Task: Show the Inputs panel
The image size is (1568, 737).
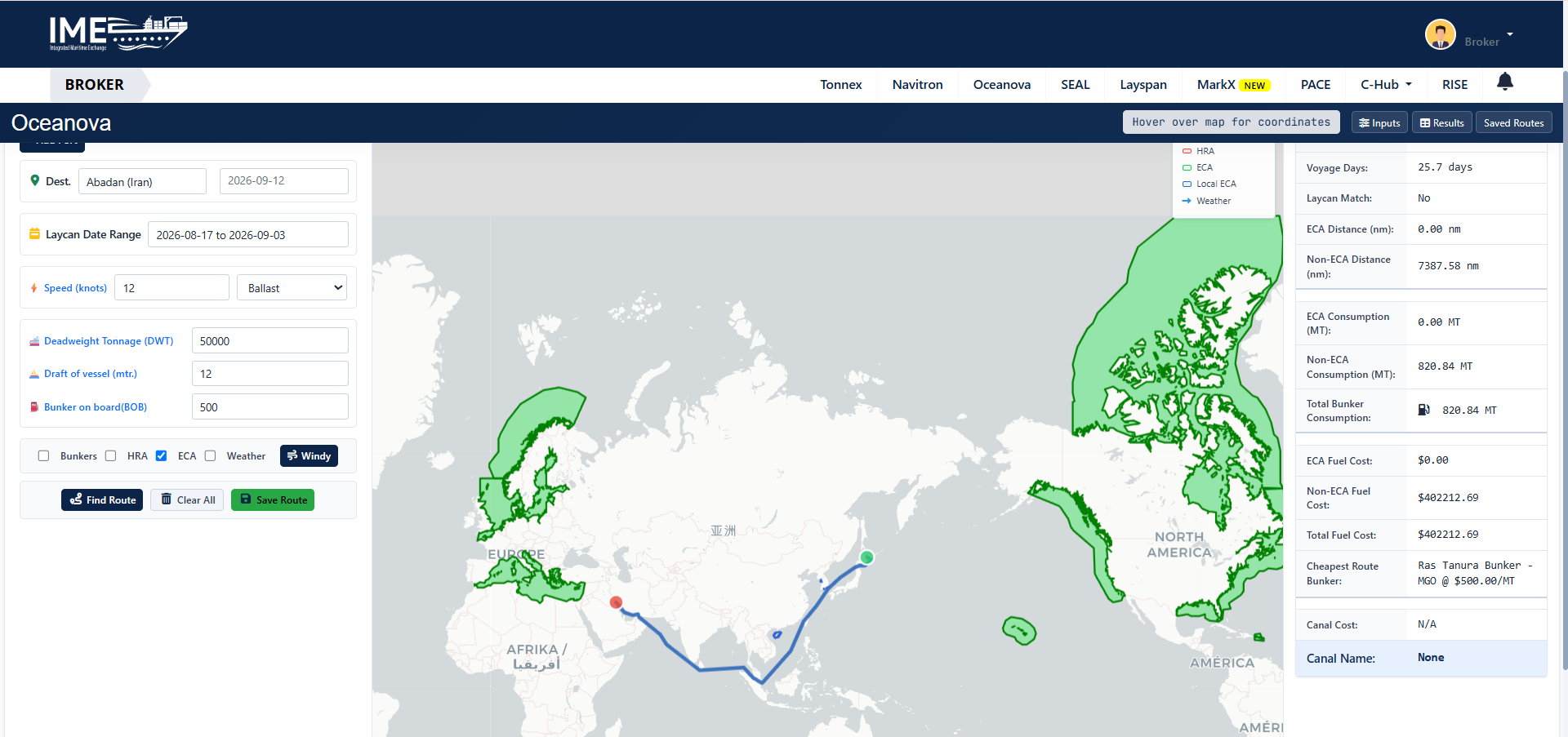Action: (1379, 122)
